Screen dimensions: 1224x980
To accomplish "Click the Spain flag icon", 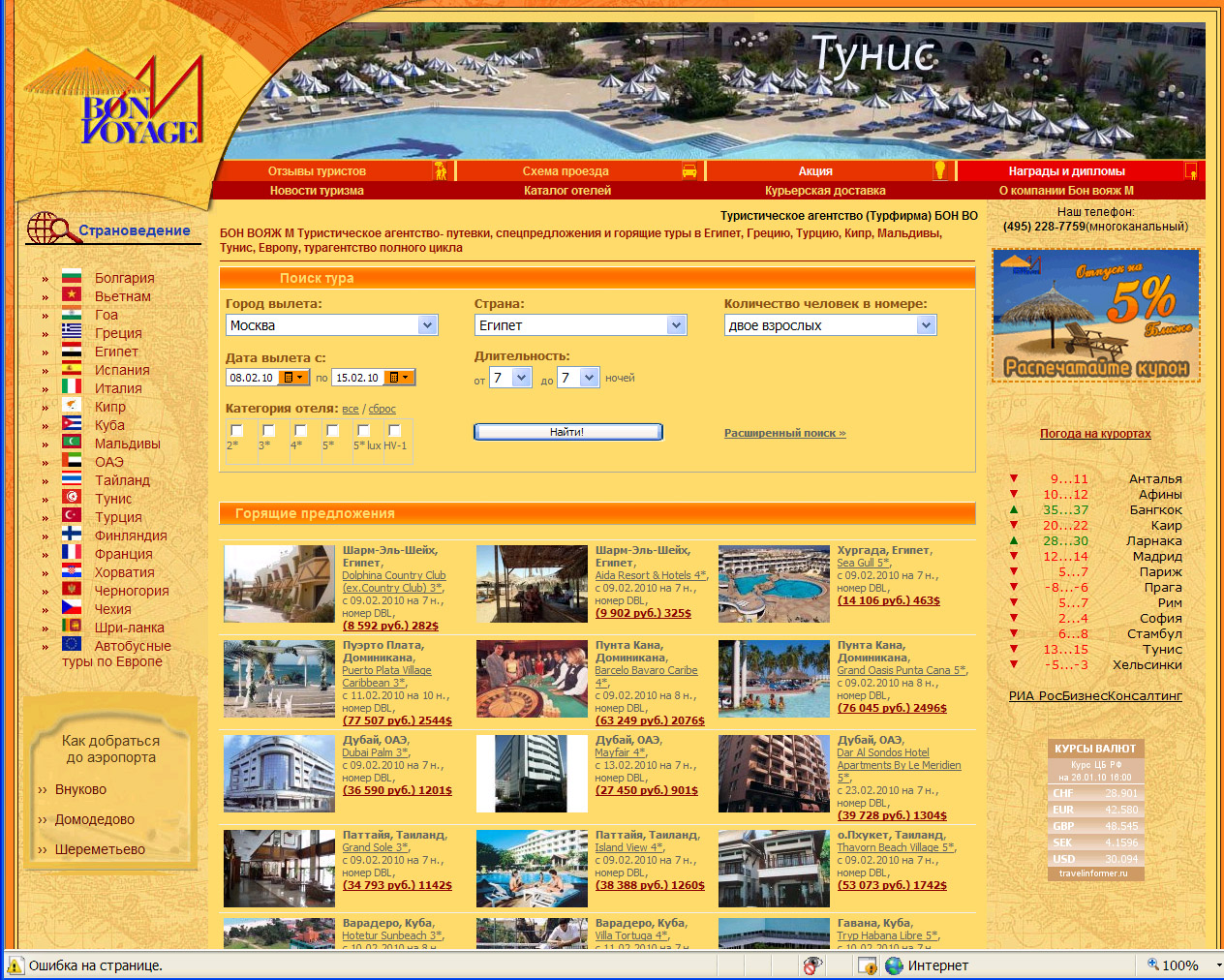I will (x=72, y=370).
